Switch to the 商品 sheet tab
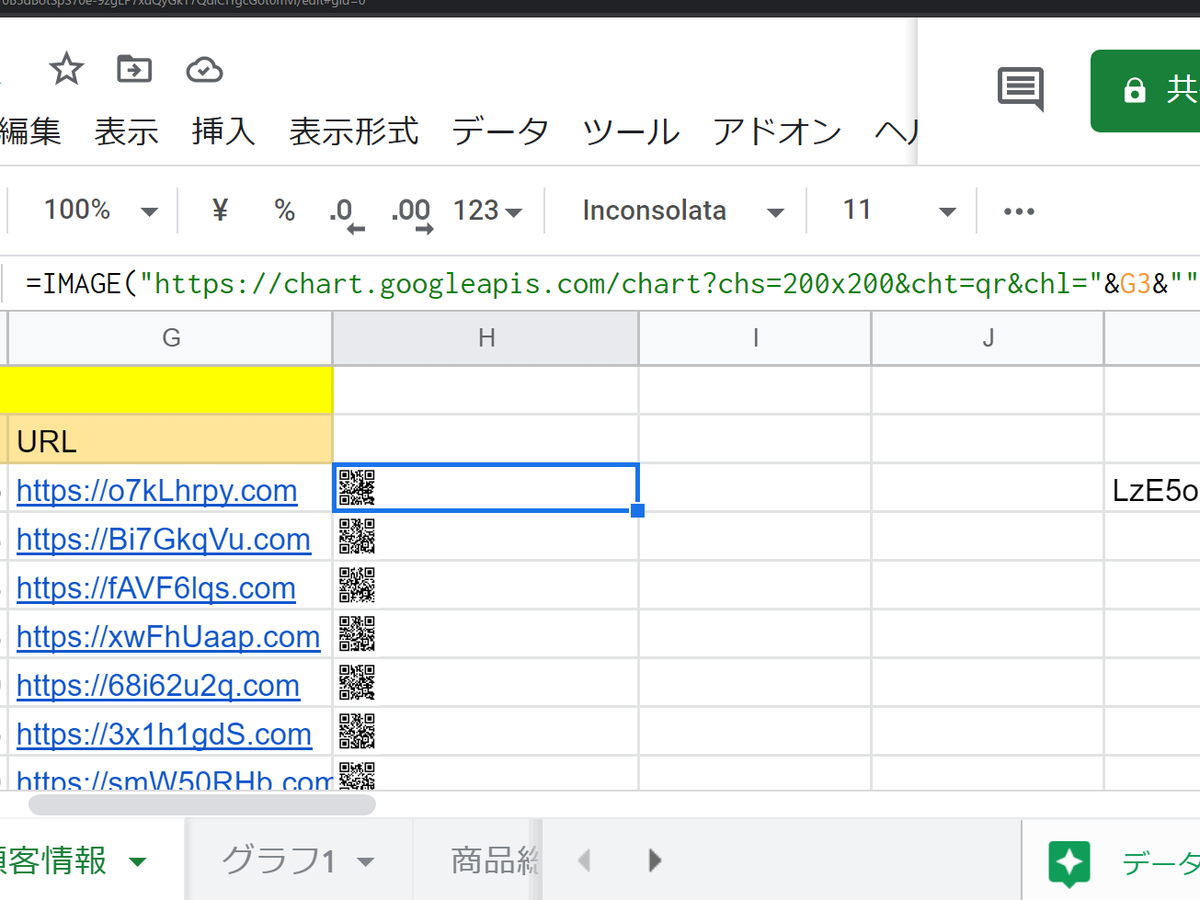Screen dimensions: 1200x900 point(495,861)
